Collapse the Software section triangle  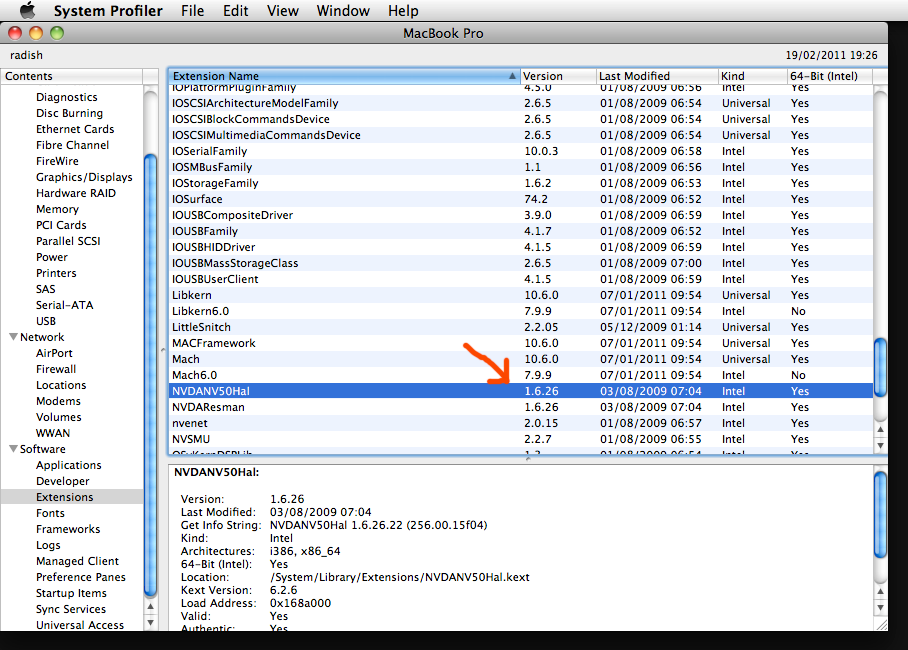13,448
